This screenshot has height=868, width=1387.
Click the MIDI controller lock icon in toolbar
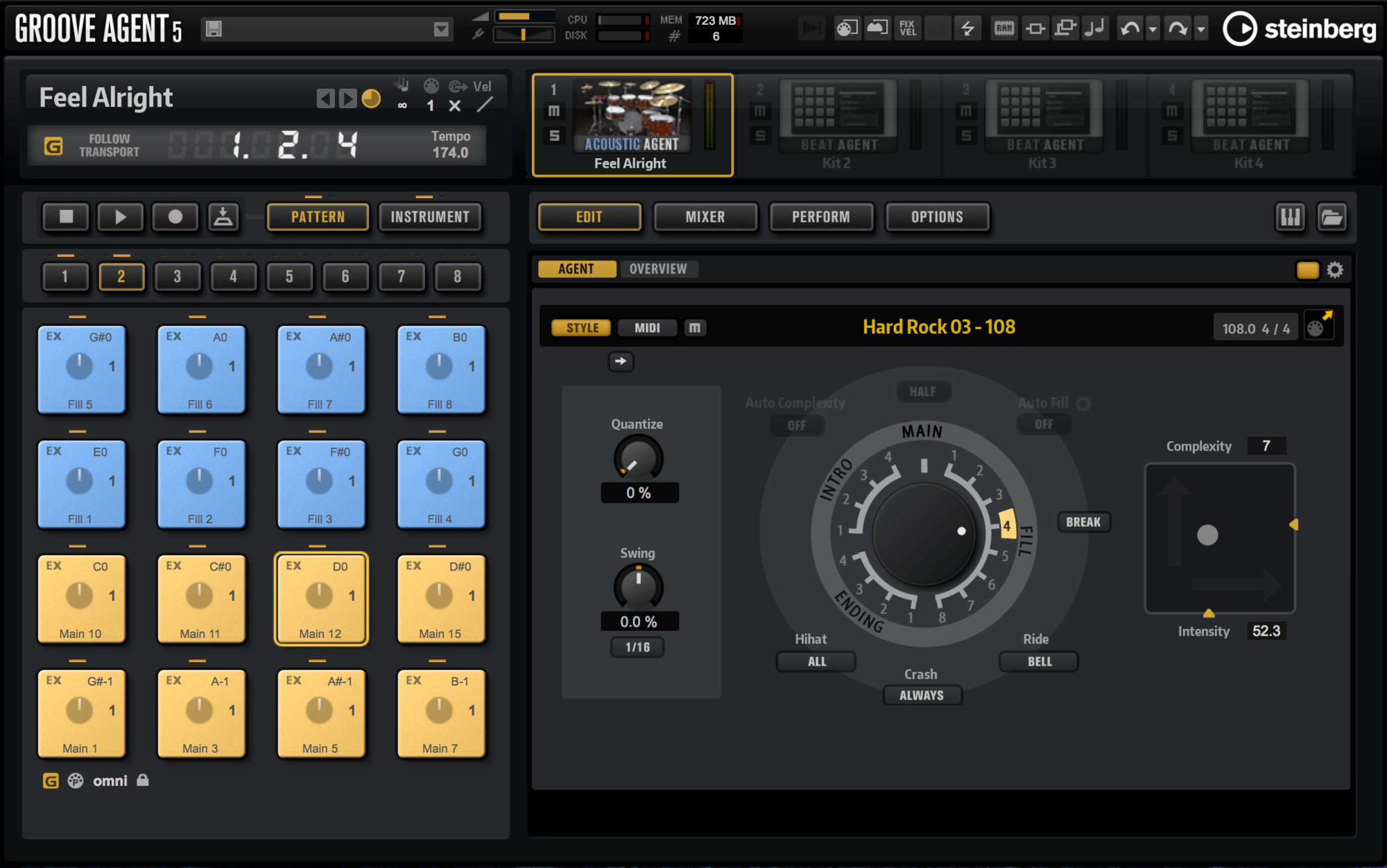[x=847, y=28]
